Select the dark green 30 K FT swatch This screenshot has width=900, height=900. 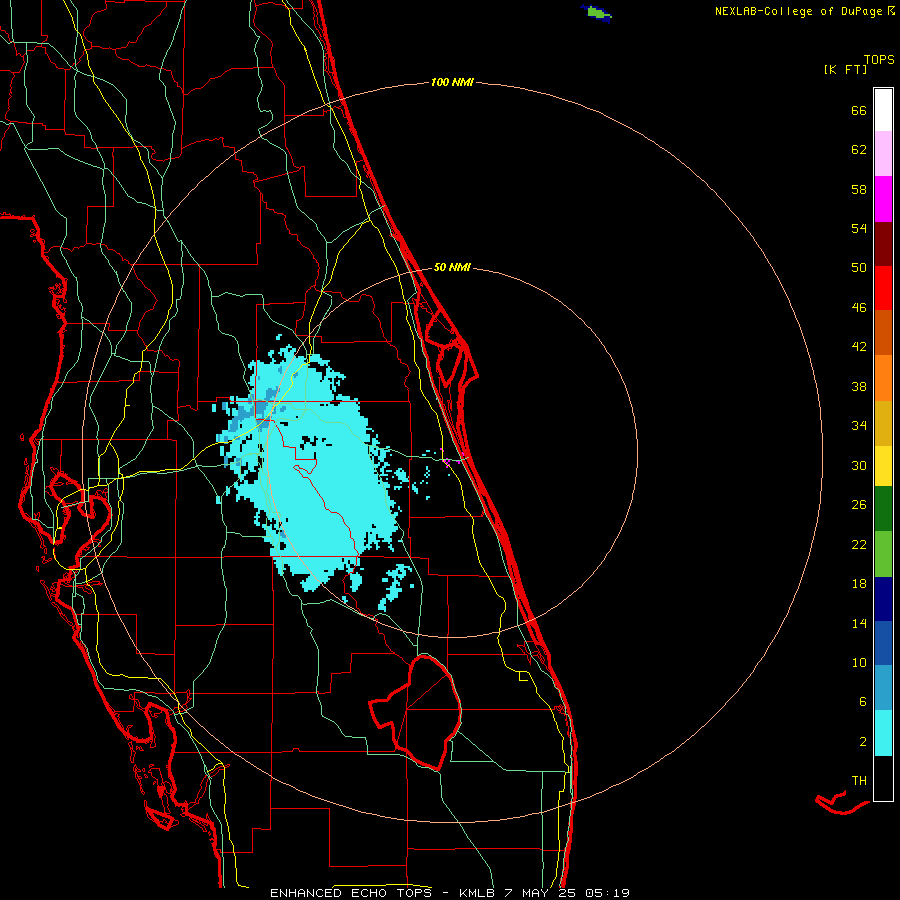click(x=883, y=509)
